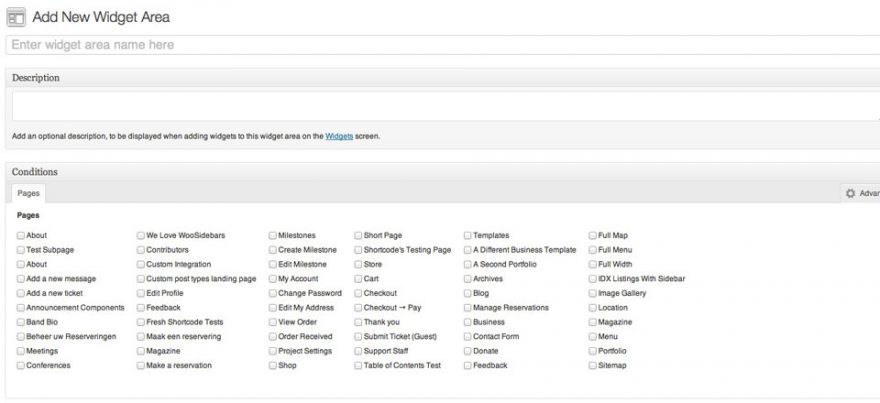Tick the Store checkbox
The width and height of the screenshot is (880, 403).
click(358, 264)
